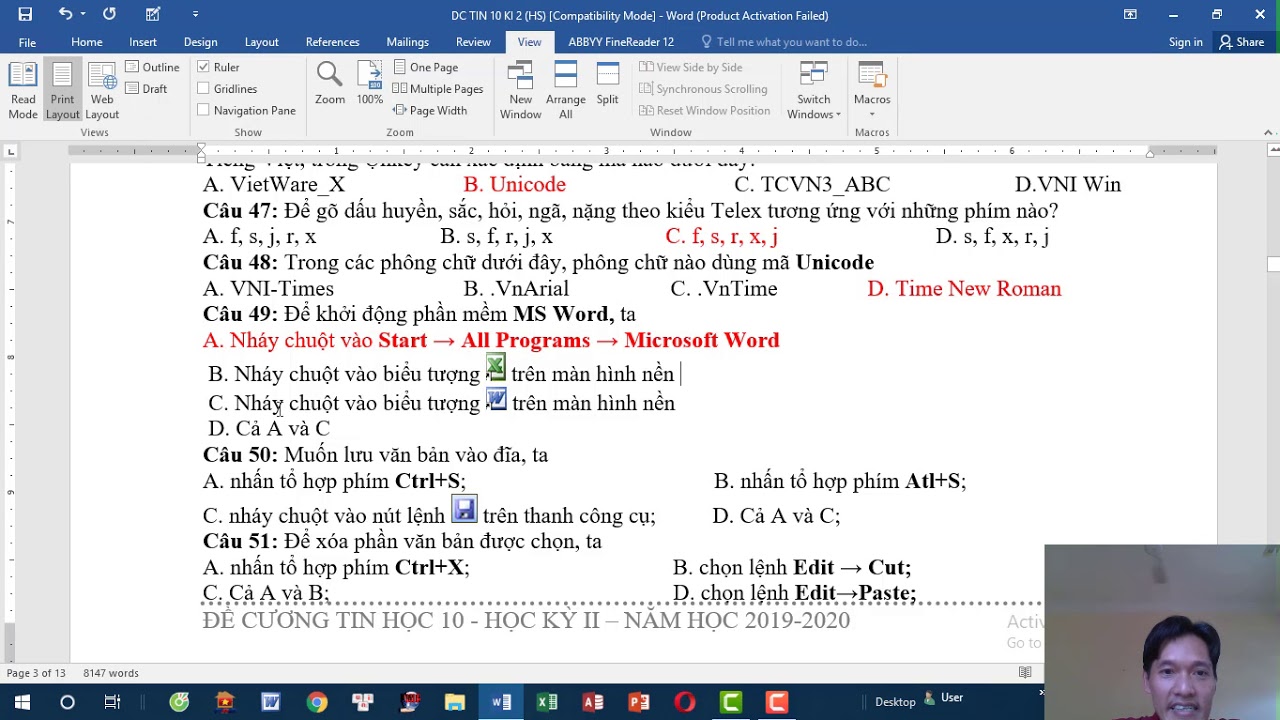Open the Switch Windows dropdown
The image size is (1280, 720).
point(814,91)
